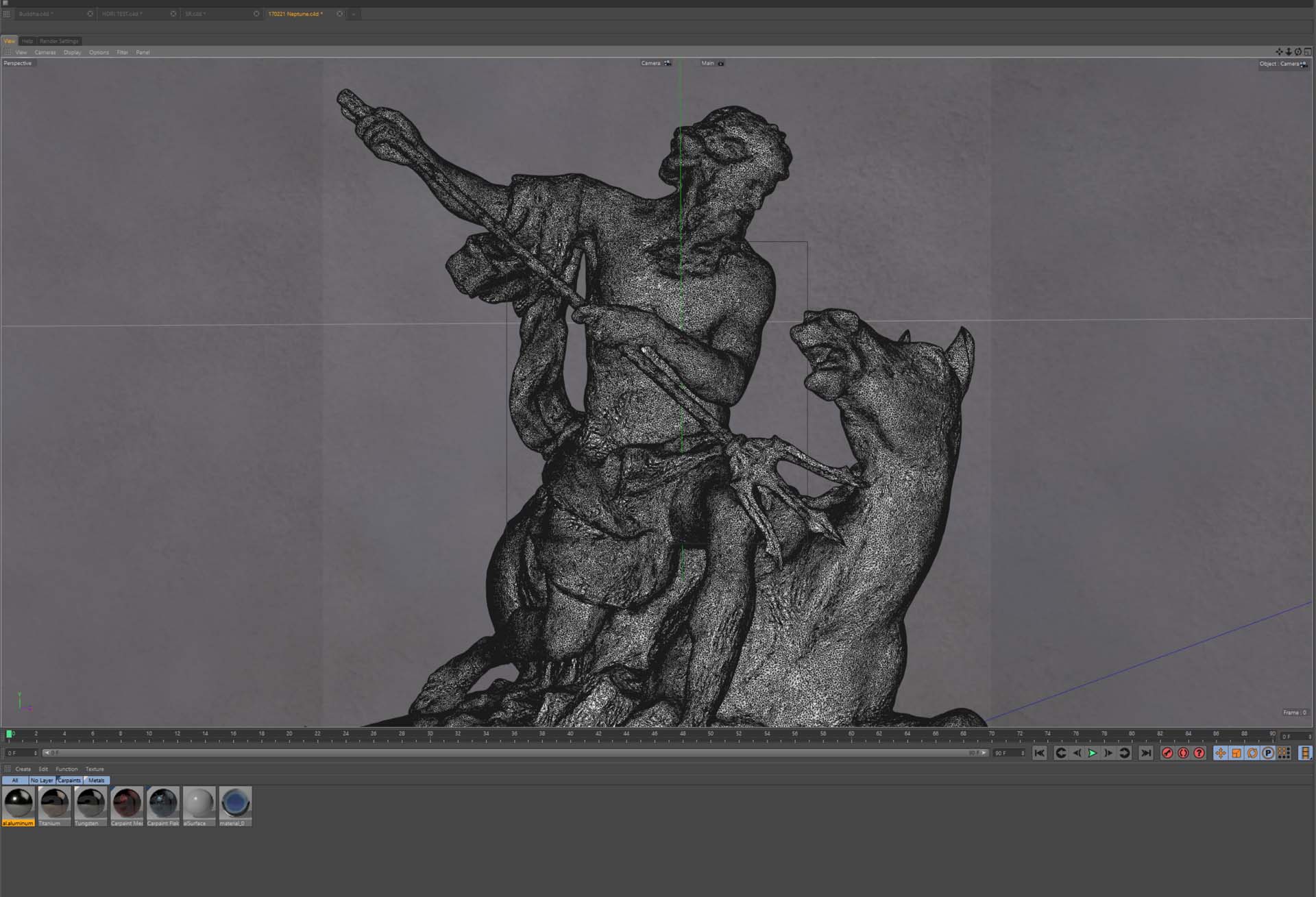Jump to previous keyframe button
The height and width of the screenshot is (897, 1316).
(x=1060, y=753)
